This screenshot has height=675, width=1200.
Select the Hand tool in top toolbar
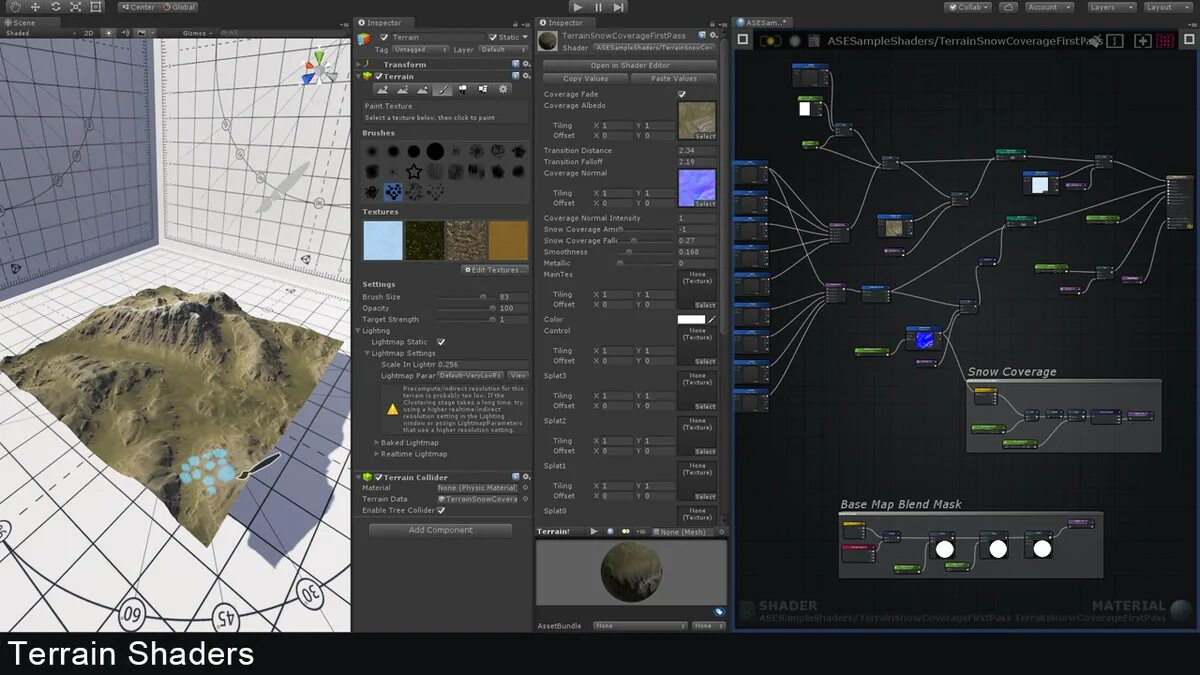click(x=15, y=7)
